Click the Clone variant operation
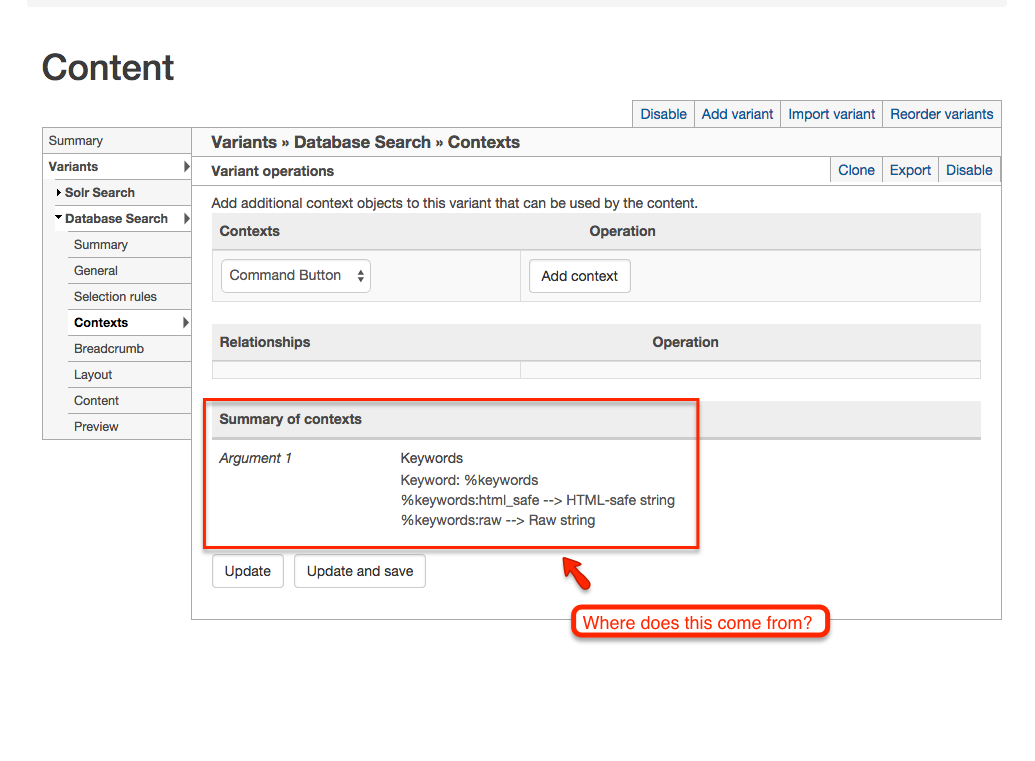 click(856, 170)
